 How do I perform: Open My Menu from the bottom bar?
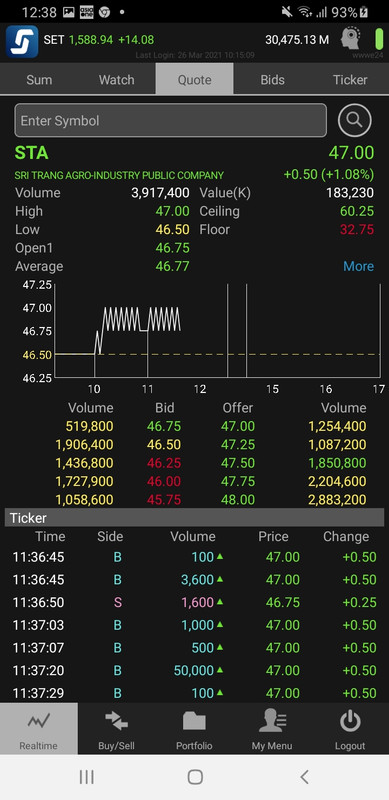(x=272, y=729)
